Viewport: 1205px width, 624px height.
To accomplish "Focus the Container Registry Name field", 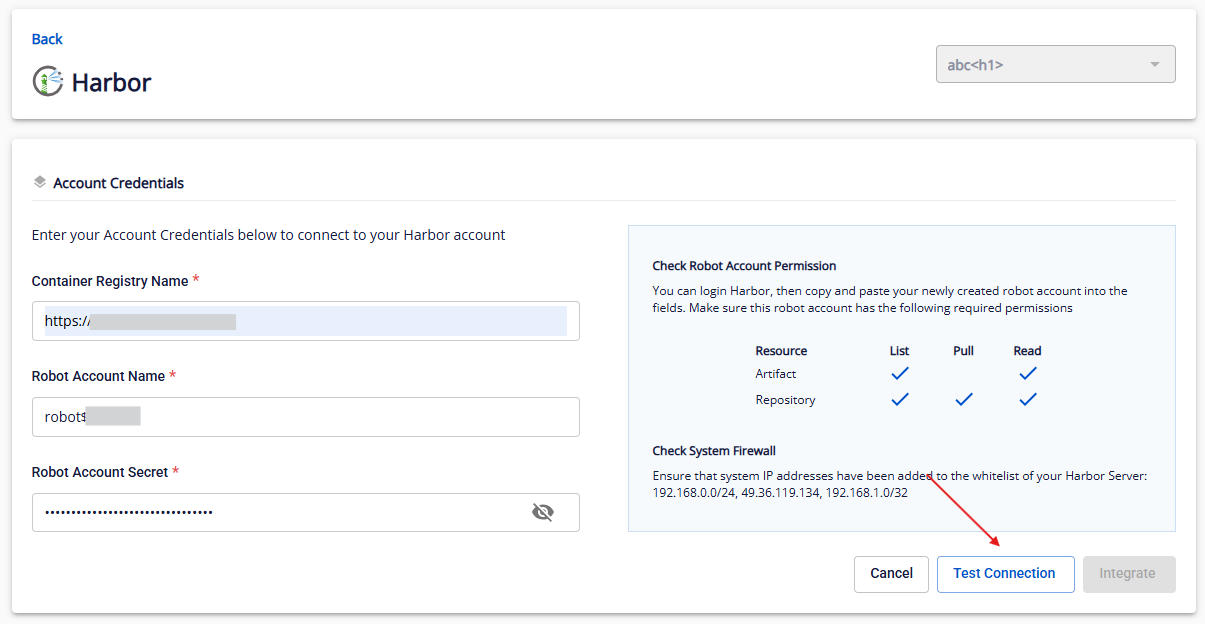I will point(305,321).
